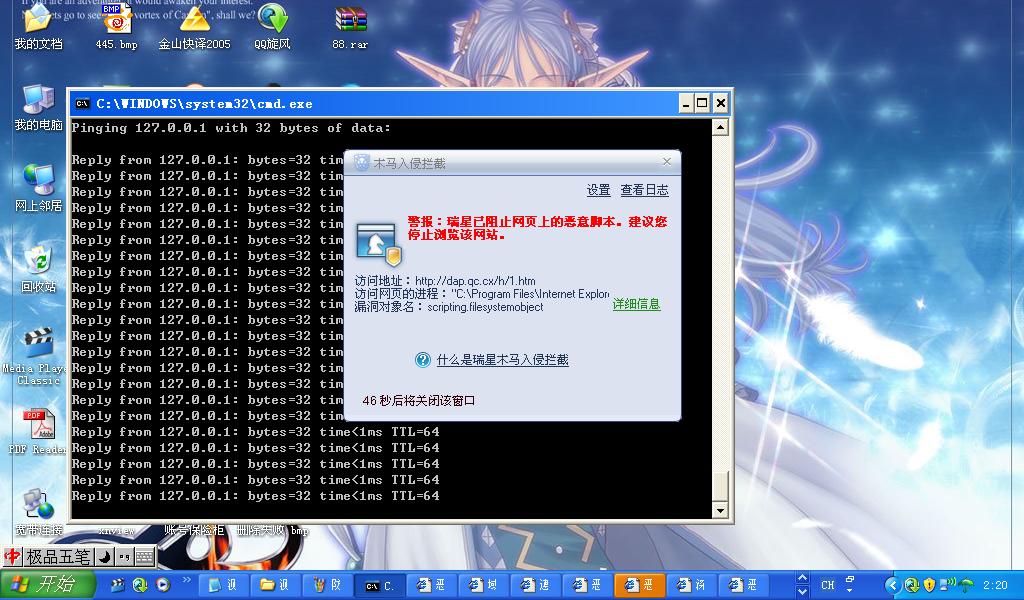This screenshot has height=600, width=1024.
Task: Toggle the punctuation mode button on IME bar
Action: pos(124,556)
